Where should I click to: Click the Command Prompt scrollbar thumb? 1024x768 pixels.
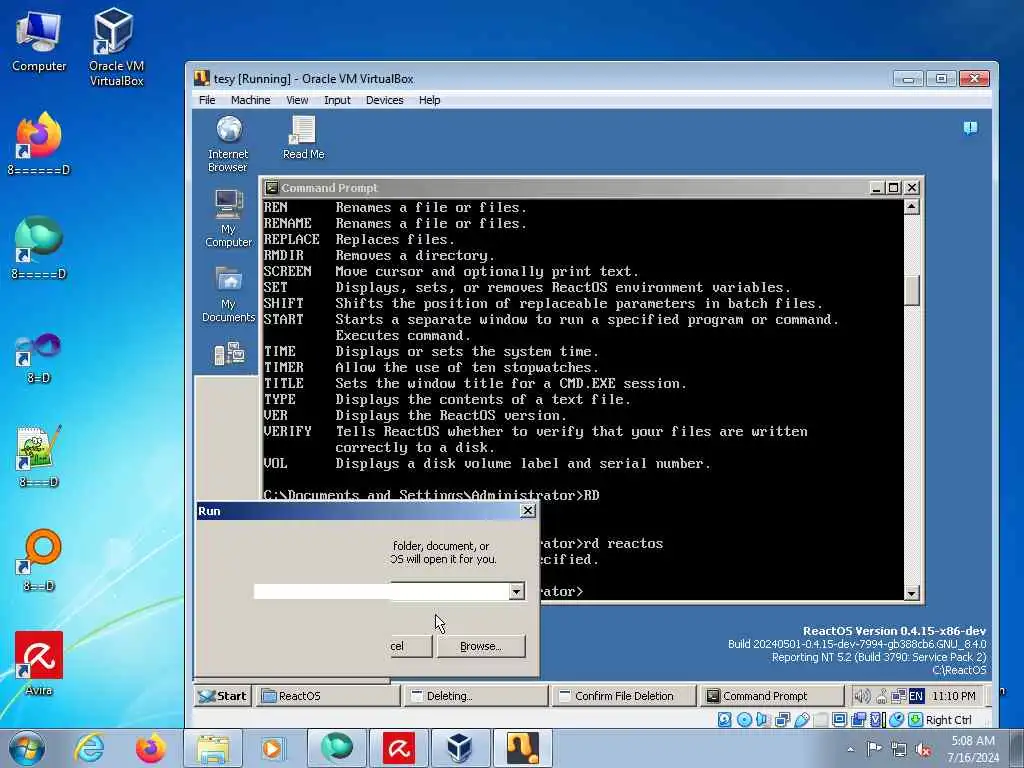912,291
